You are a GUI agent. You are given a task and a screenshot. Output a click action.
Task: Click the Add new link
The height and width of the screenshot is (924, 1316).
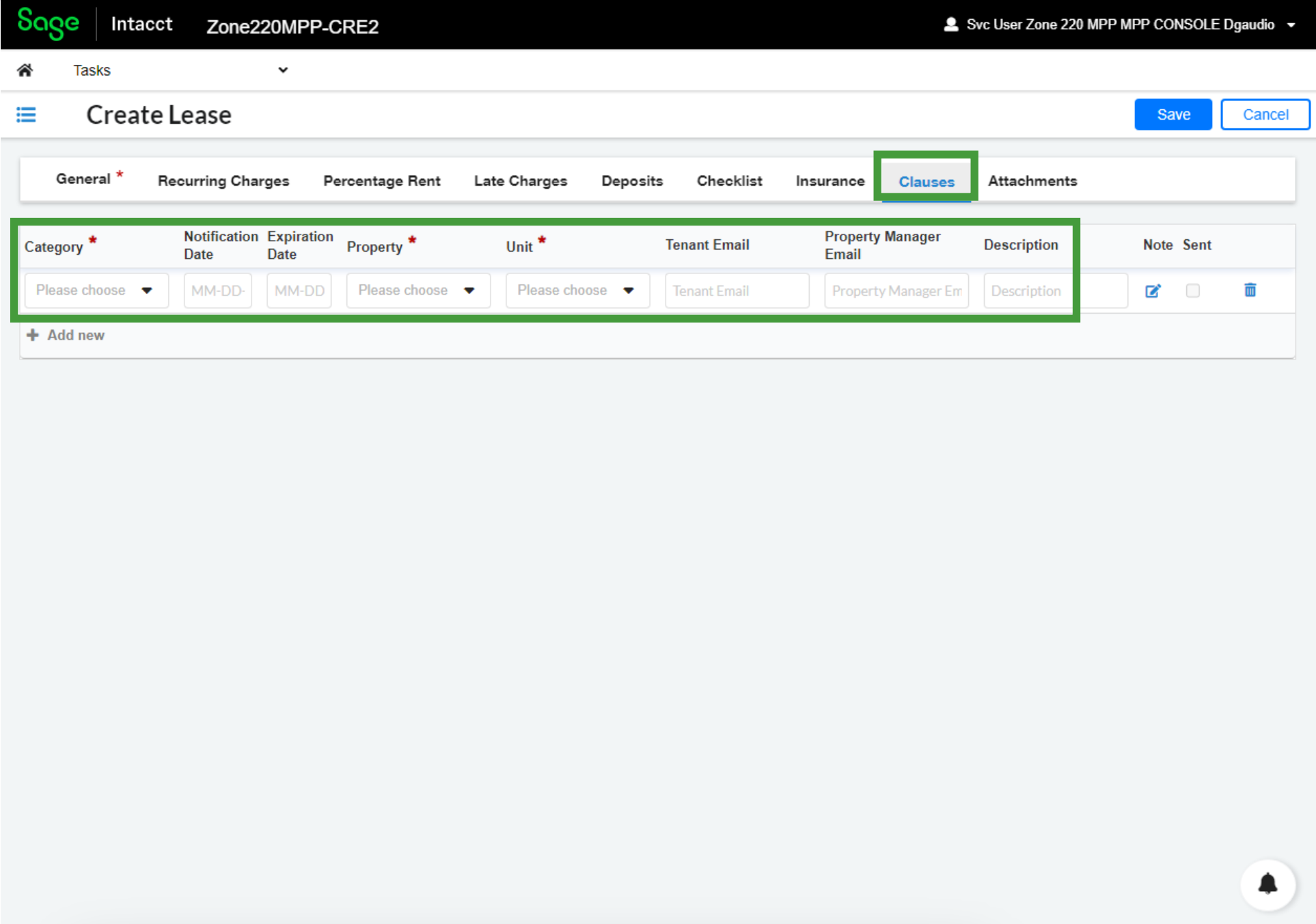tap(76, 335)
